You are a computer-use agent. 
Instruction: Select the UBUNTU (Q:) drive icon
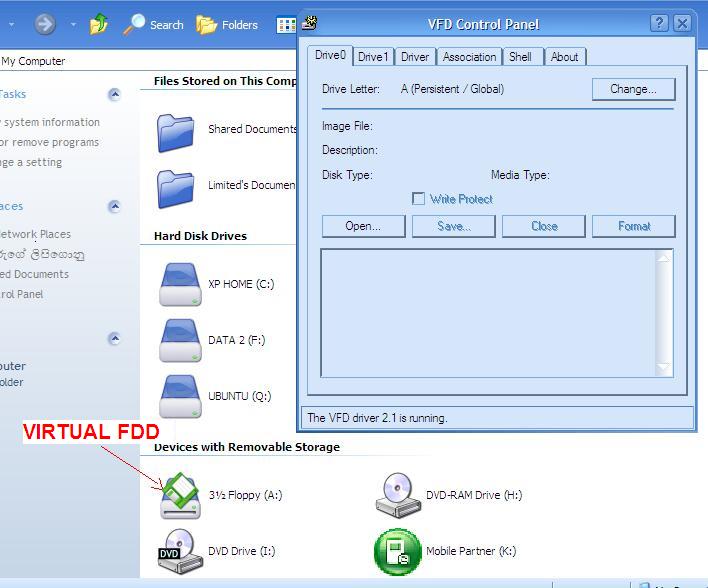180,396
